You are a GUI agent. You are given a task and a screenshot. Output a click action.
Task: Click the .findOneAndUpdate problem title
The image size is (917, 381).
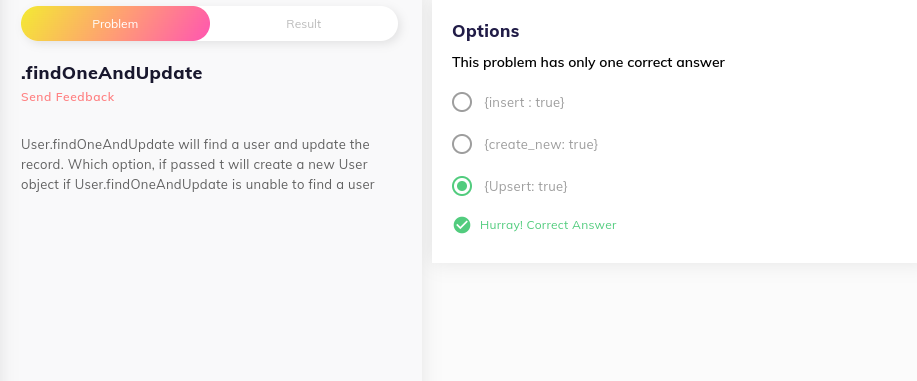(x=112, y=73)
